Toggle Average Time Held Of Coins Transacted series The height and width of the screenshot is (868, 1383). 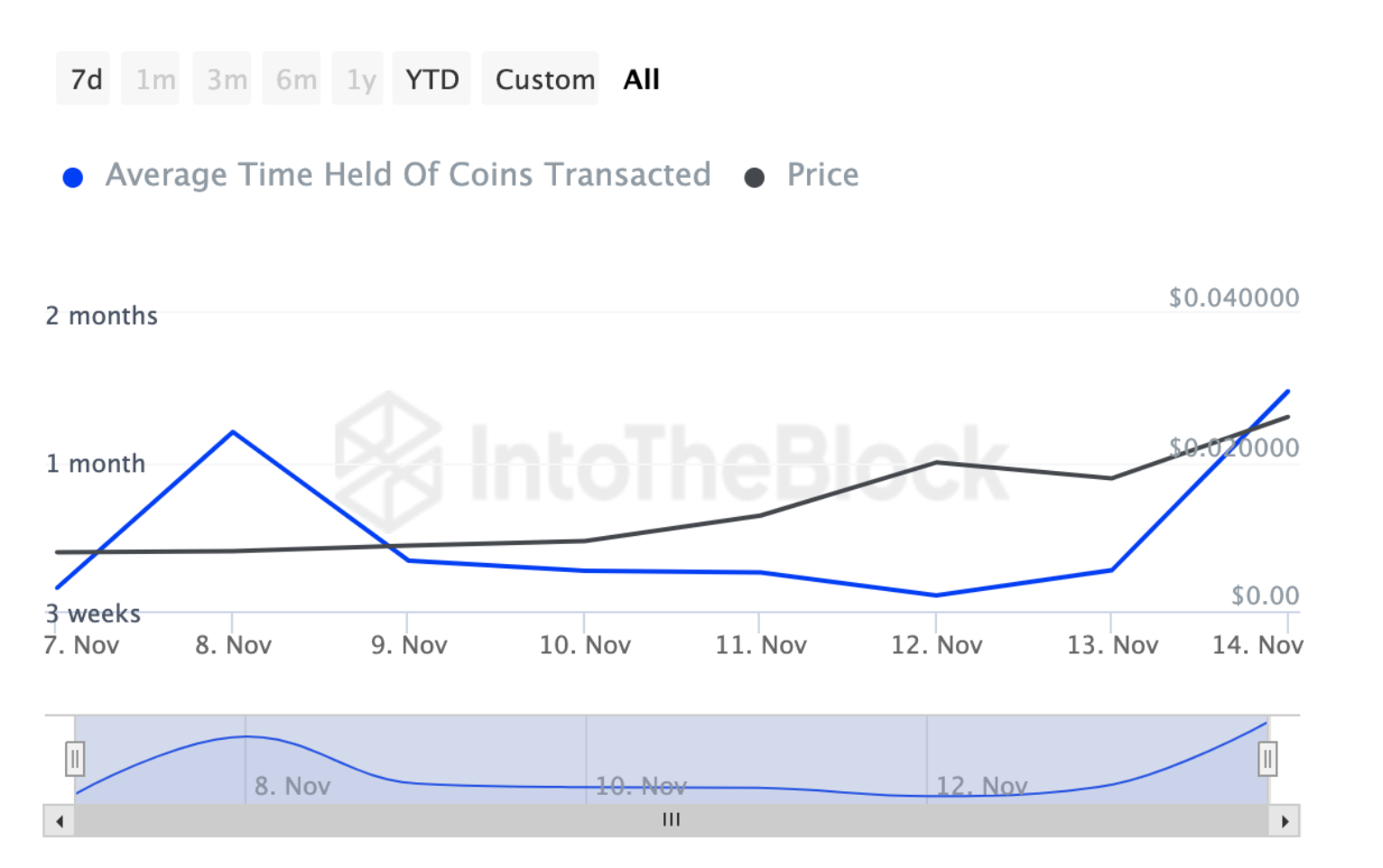(x=407, y=175)
